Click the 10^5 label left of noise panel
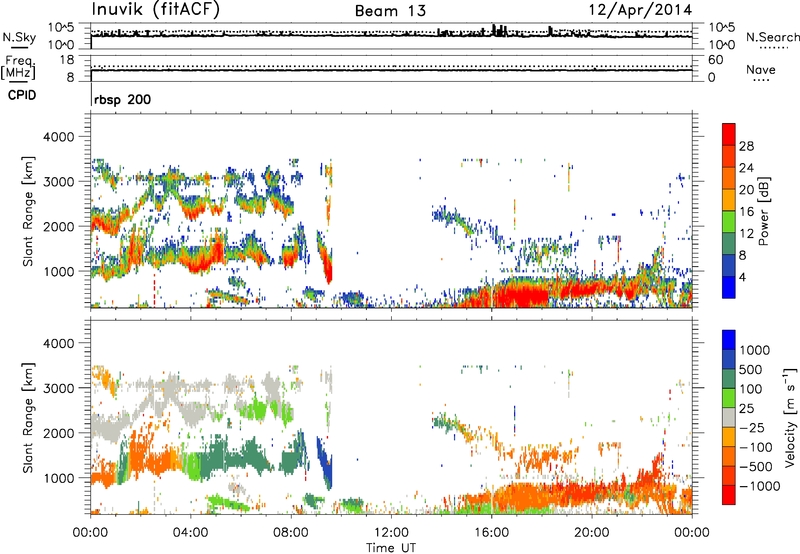The width and height of the screenshot is (800, 554). (61, 28)
